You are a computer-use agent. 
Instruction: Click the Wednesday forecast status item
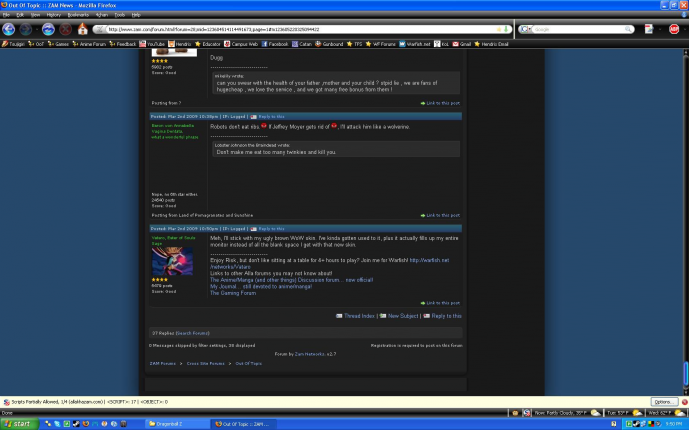pyautogui.click(x=666, y=413)
